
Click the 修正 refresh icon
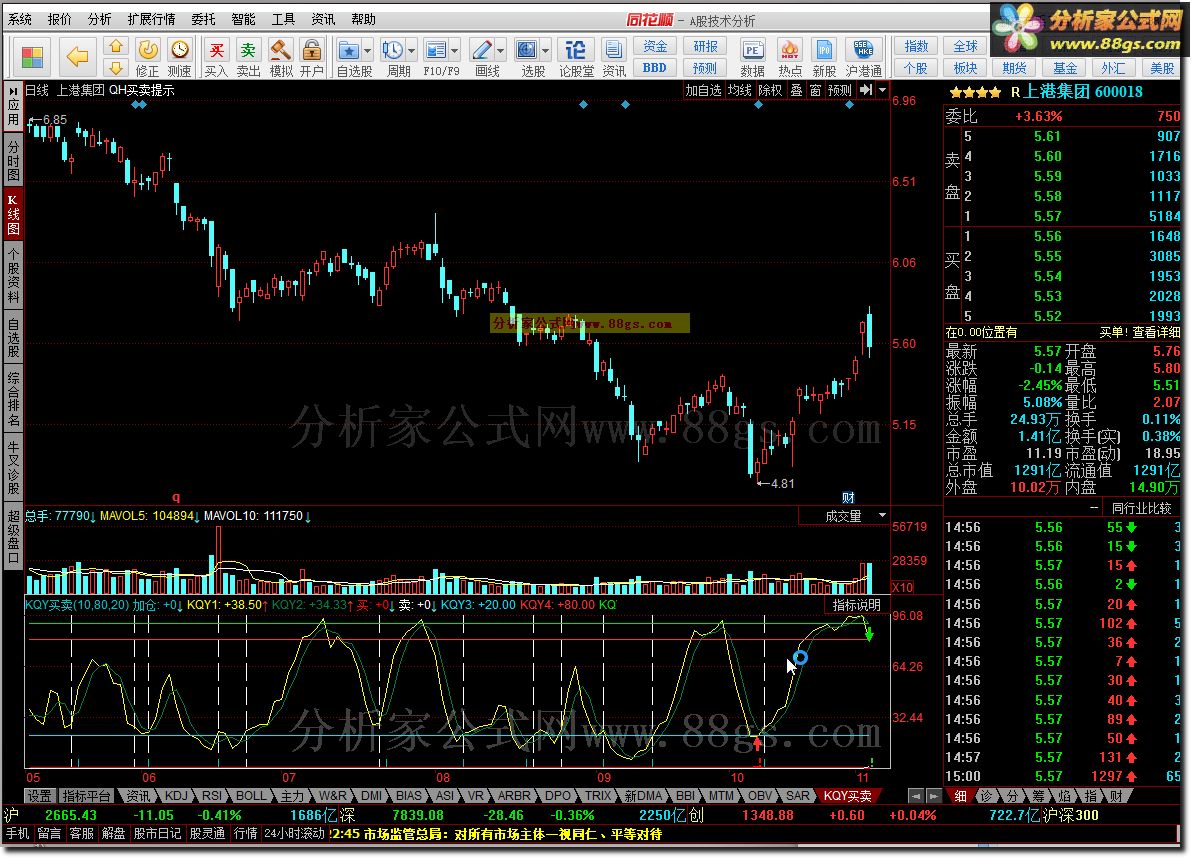[x=147, y=50]
